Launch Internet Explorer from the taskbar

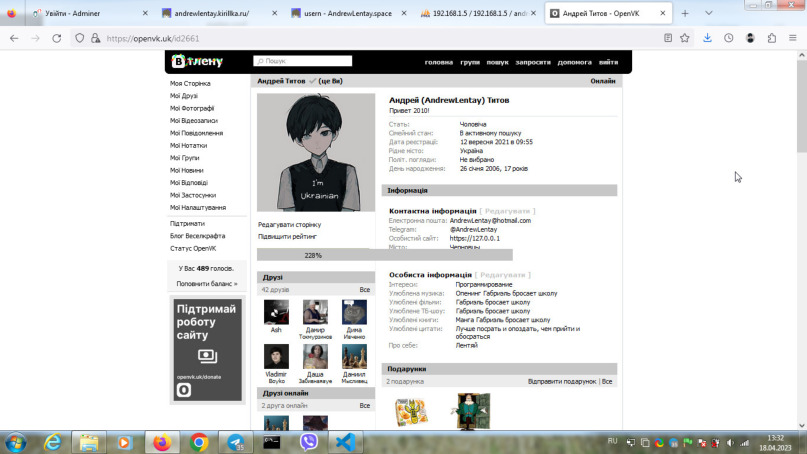tap(52, 443)
